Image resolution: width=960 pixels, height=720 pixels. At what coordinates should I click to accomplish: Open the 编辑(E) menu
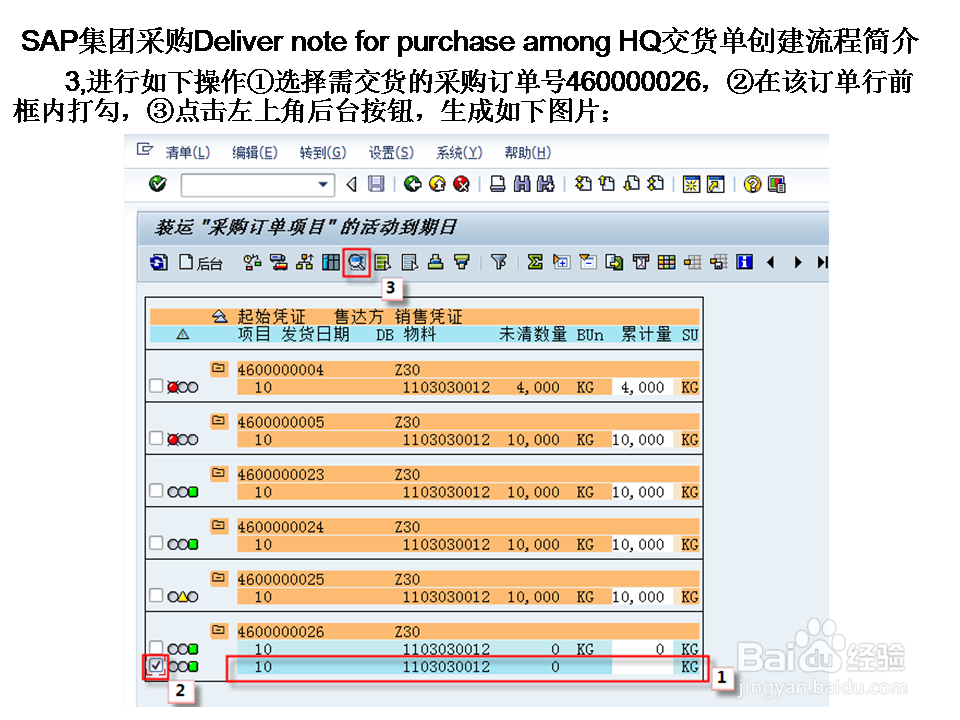[x=255, y=152]
